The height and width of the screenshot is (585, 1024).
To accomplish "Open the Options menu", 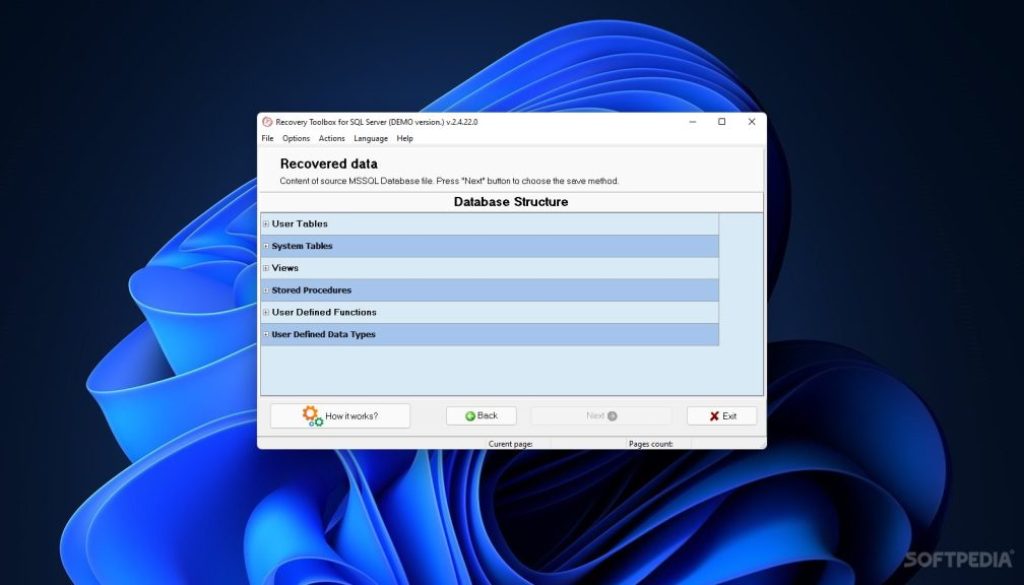I will coord(296,139).
